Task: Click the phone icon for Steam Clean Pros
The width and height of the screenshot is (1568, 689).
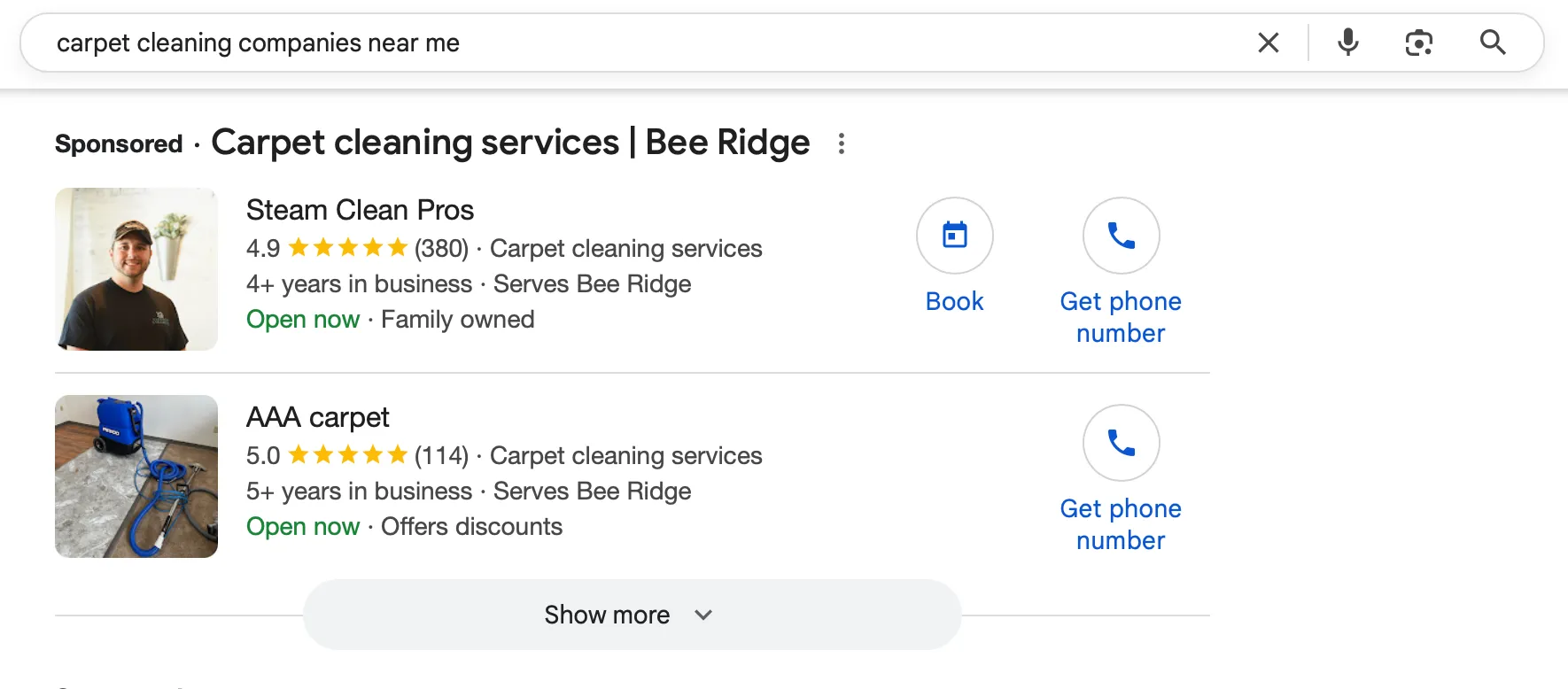Action: [x=1121, y=236]
